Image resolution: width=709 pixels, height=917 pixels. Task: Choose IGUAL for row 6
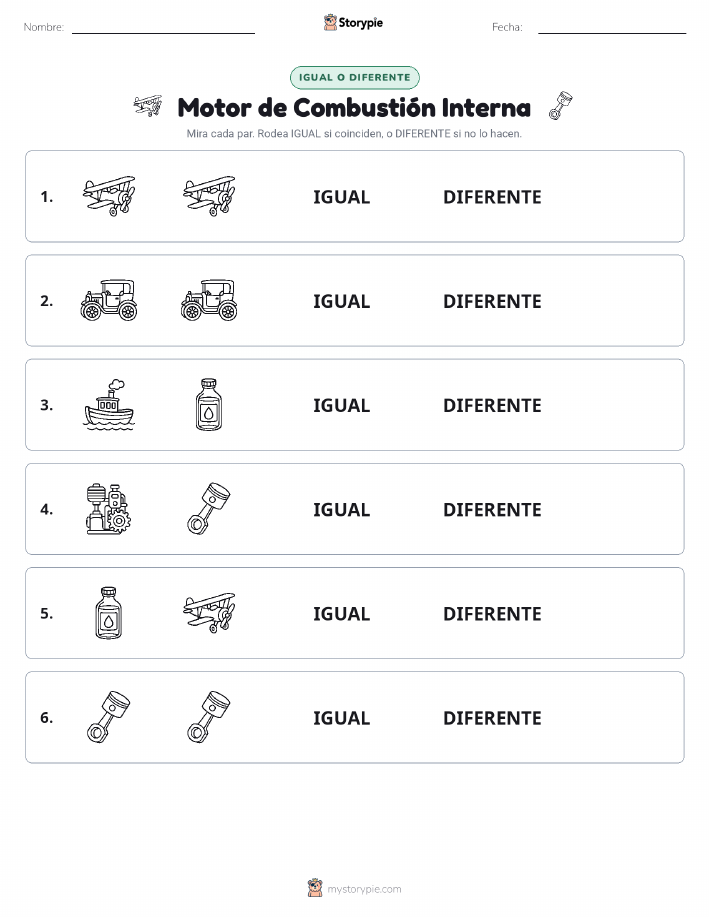(342, 718)
